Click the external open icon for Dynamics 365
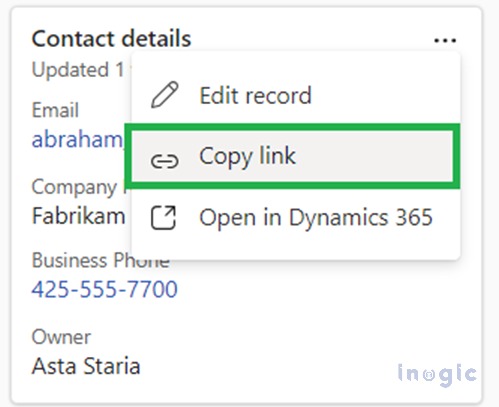Screen dimensions: 499x407 click(163, 218)
